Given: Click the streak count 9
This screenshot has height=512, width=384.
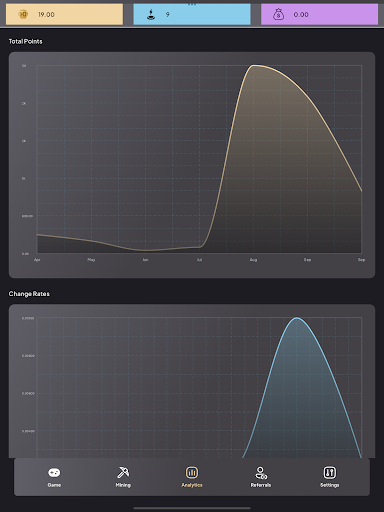Looking at the screenshot, I should [x=168, y=14].
